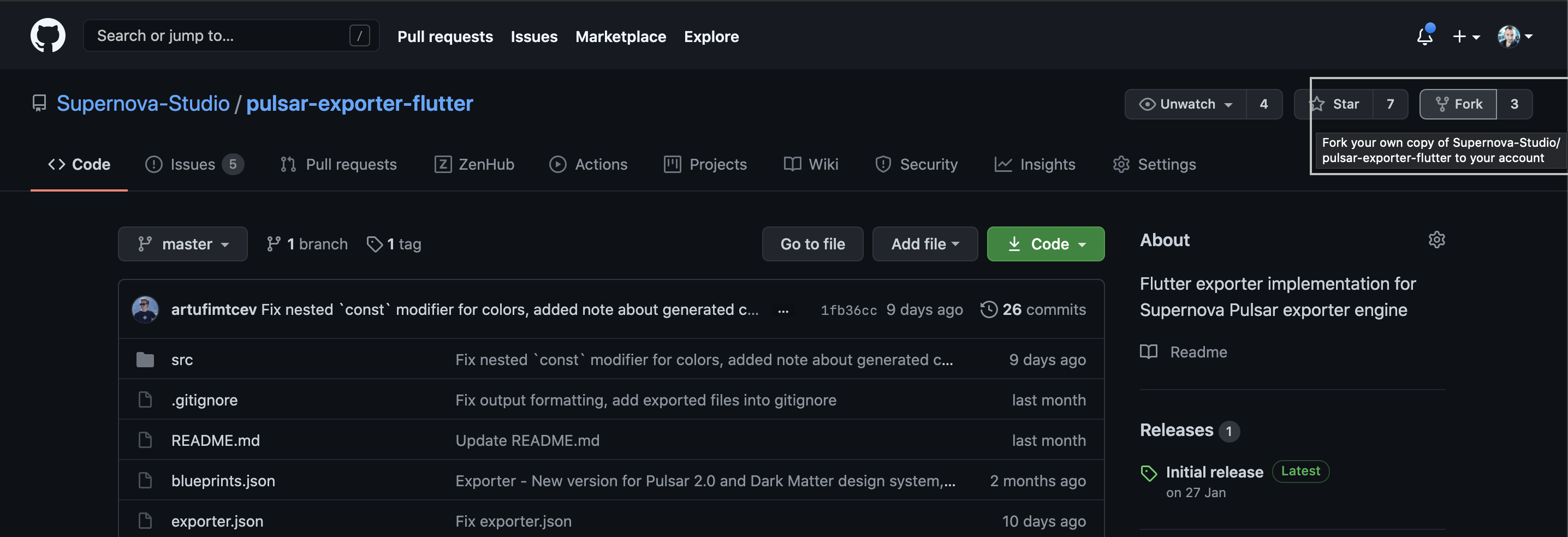Screen dimensions: 1568x537
Task: Switch to the repository Pull requests tab
Action: click(338, 164)
